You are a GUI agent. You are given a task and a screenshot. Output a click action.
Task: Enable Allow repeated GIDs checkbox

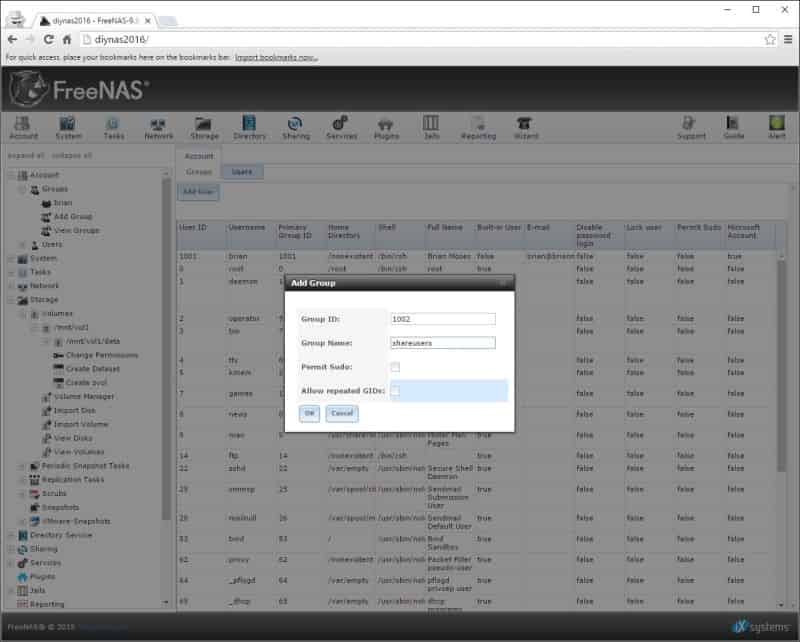395,391
